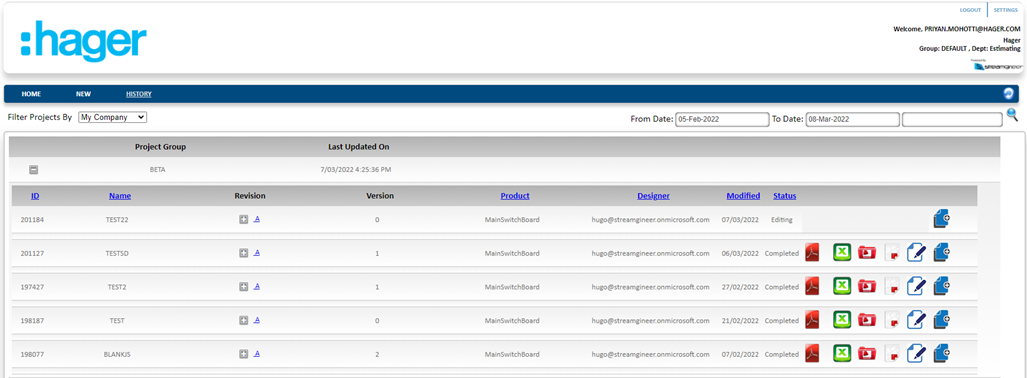This screenshot has width=1027, height=378.
Task: Open the red folder icon for TESTSD
Action: [867, 252]
